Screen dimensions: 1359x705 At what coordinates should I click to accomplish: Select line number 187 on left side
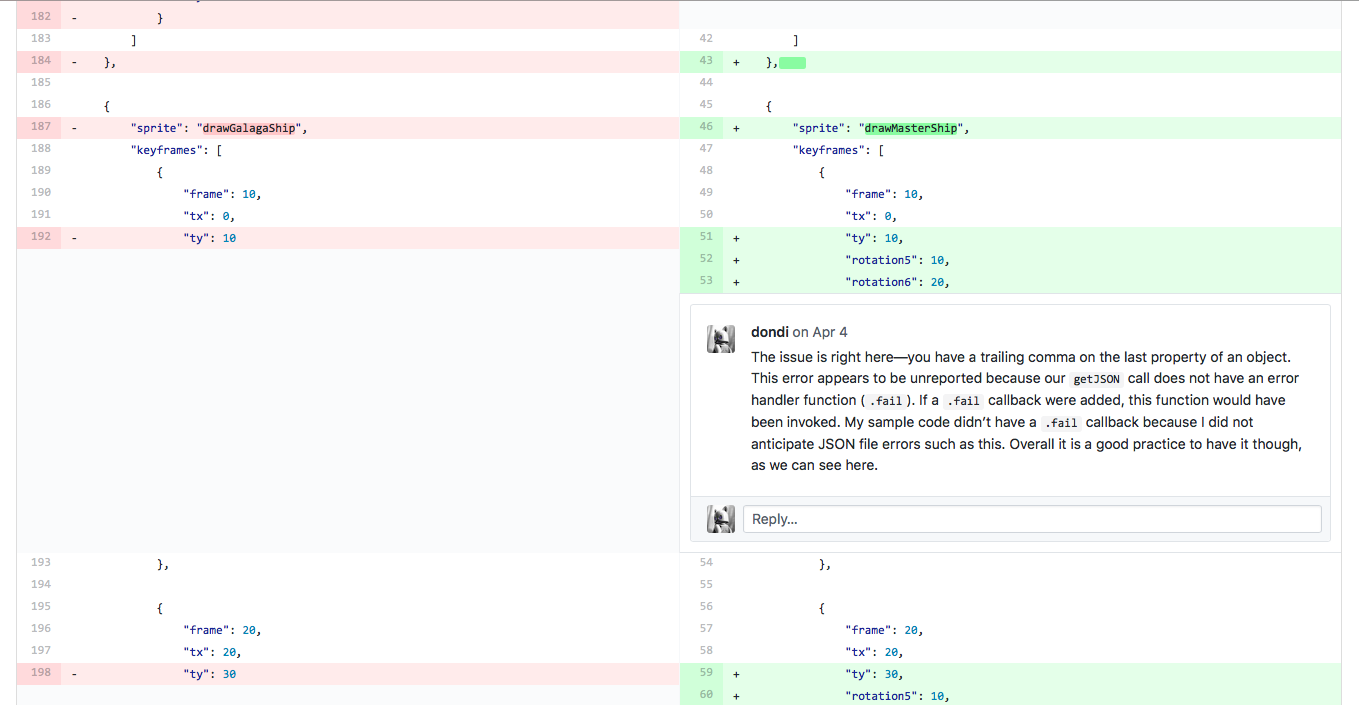tap(40, 128)
